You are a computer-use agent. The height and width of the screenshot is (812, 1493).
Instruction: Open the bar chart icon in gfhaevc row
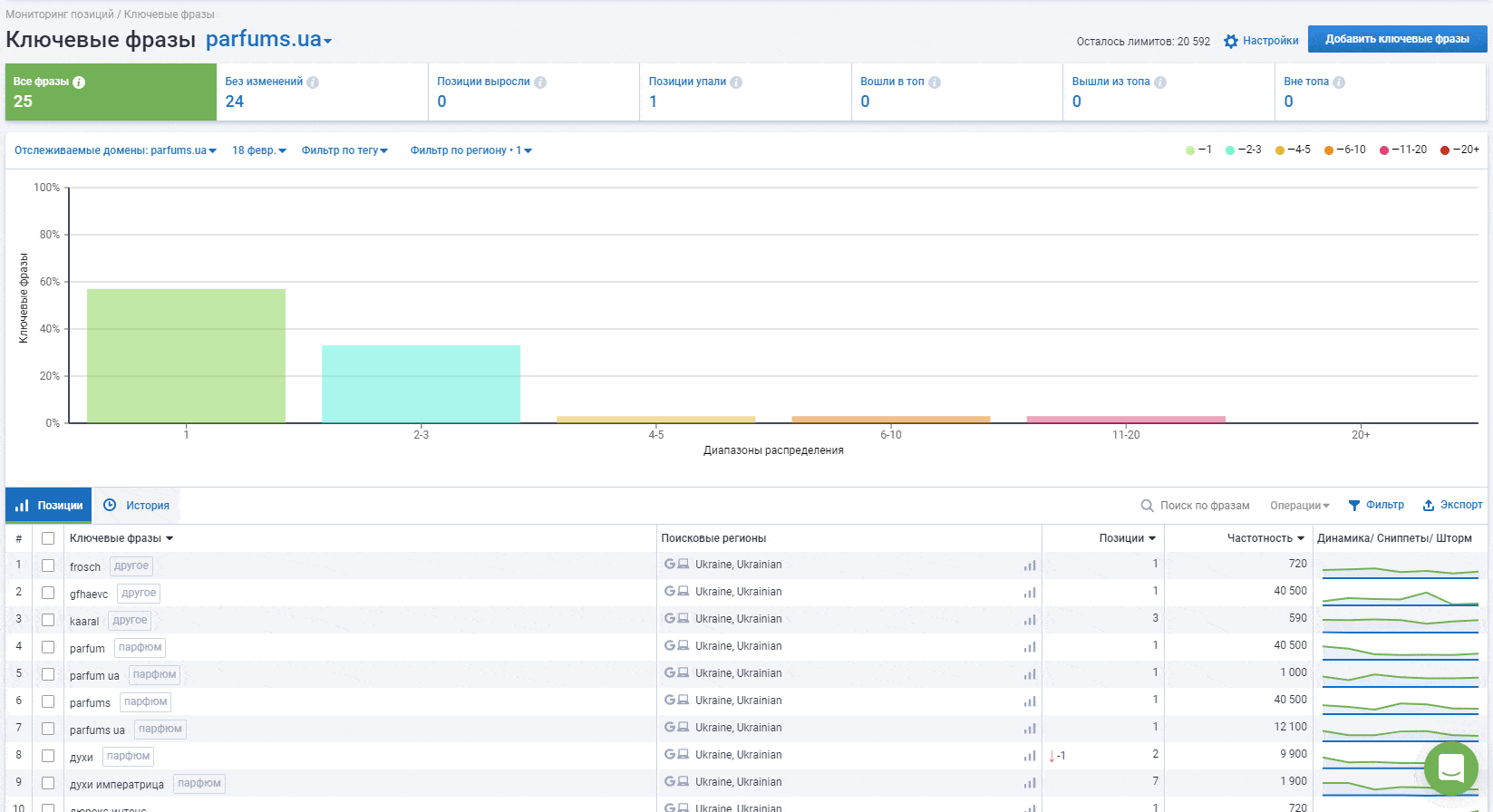coord(1030,593)
